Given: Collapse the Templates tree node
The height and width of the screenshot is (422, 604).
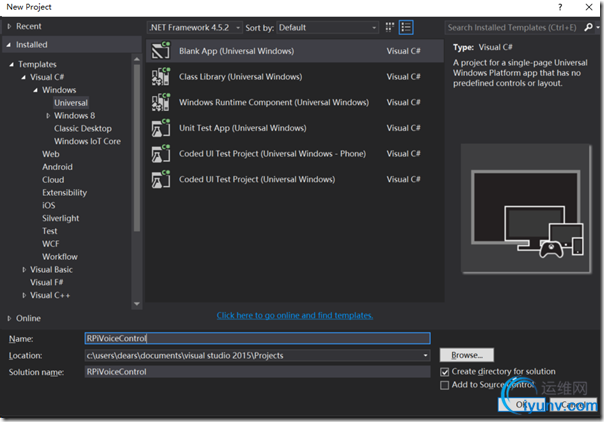Looking at the screenshot, I should 11,64.
